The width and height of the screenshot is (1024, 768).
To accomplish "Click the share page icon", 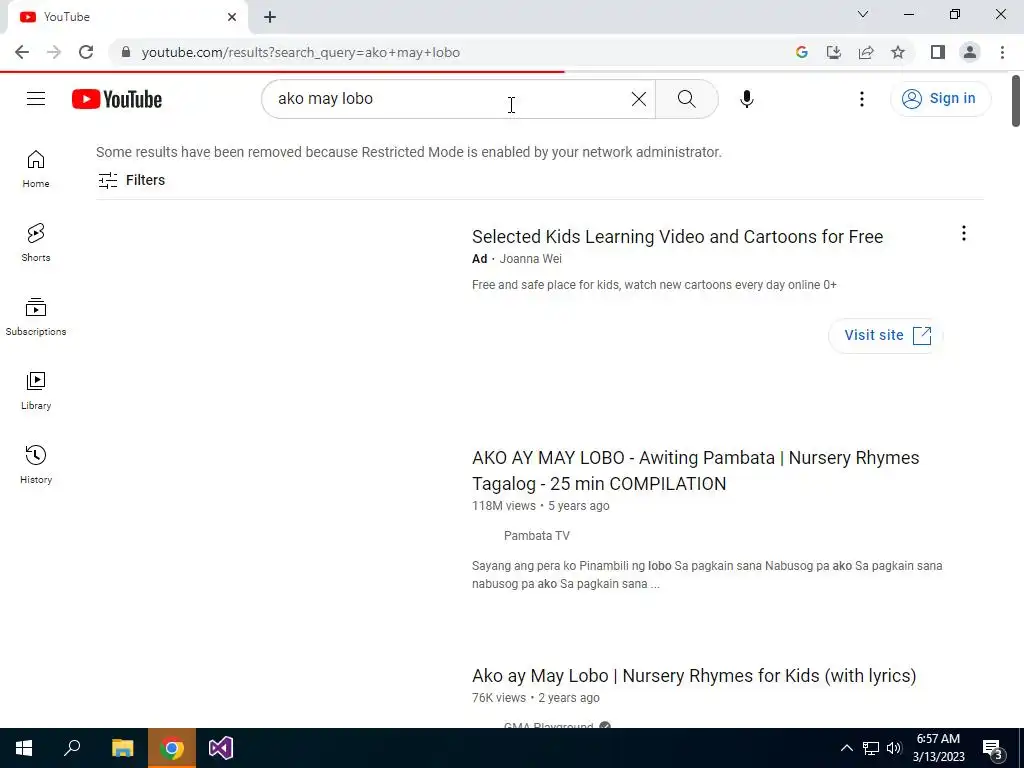I will [866, 52].
